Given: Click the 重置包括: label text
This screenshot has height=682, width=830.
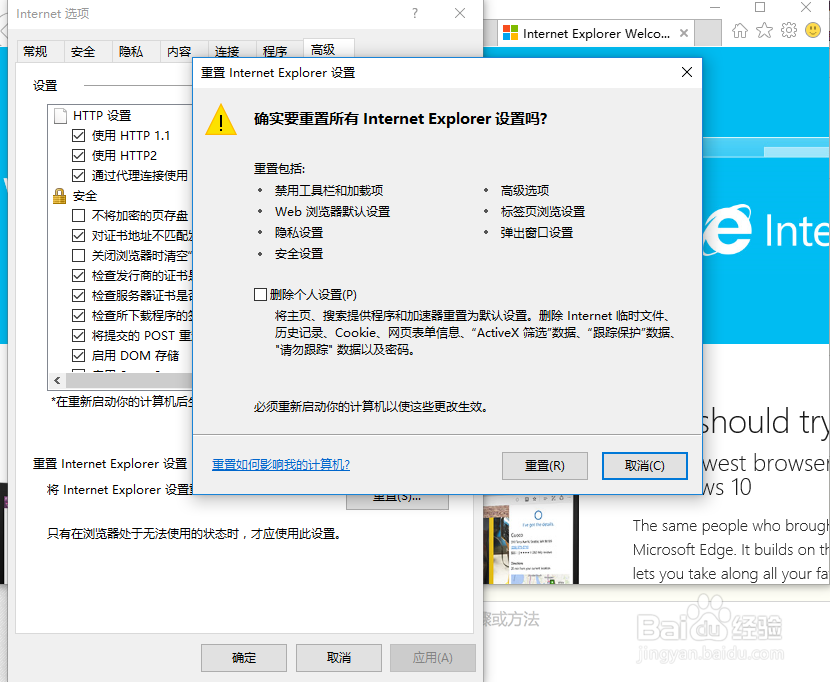Looking at the screenshot, I should point(279,169).
